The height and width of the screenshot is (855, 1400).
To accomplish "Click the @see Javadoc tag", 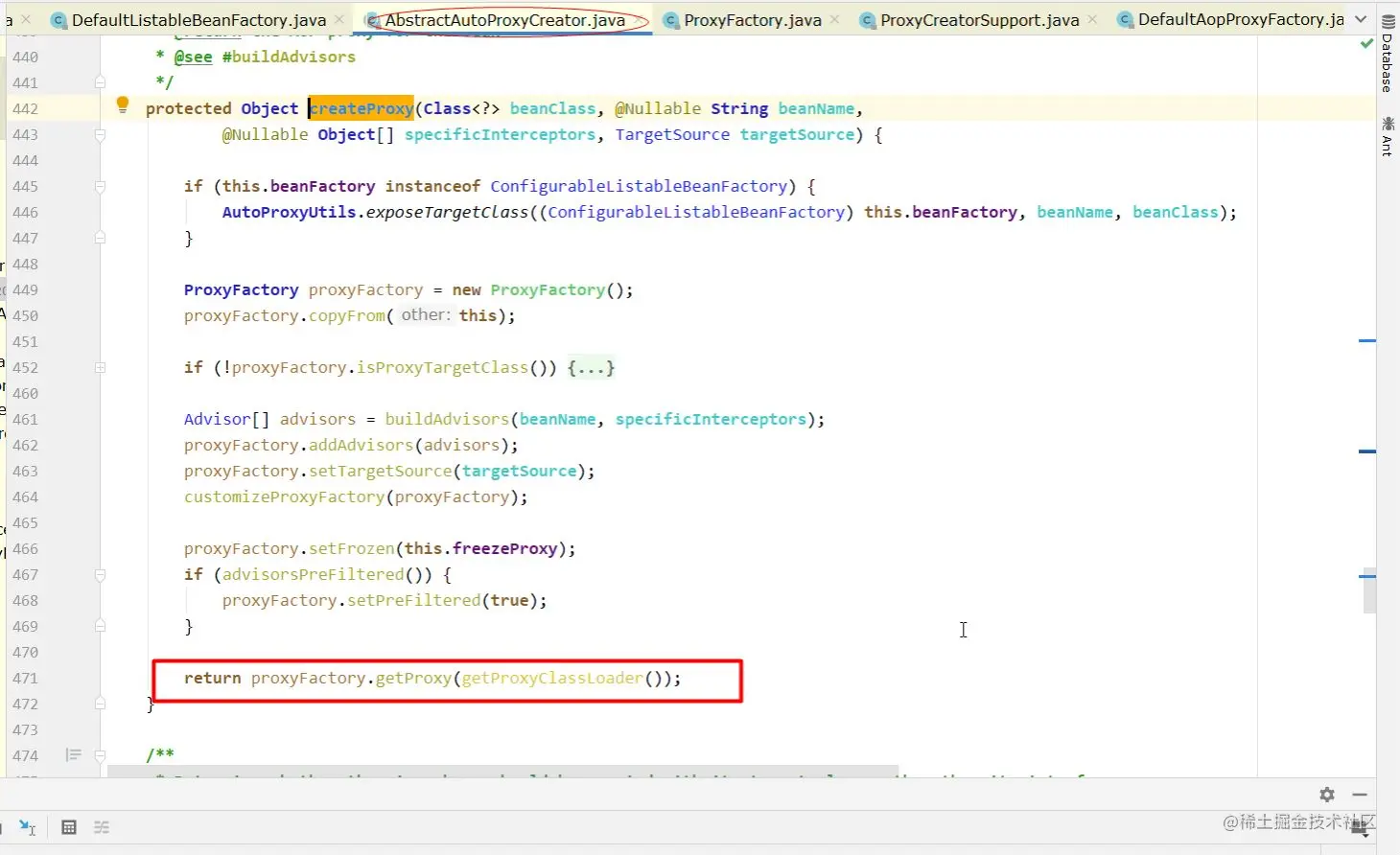I will point(193,58).
